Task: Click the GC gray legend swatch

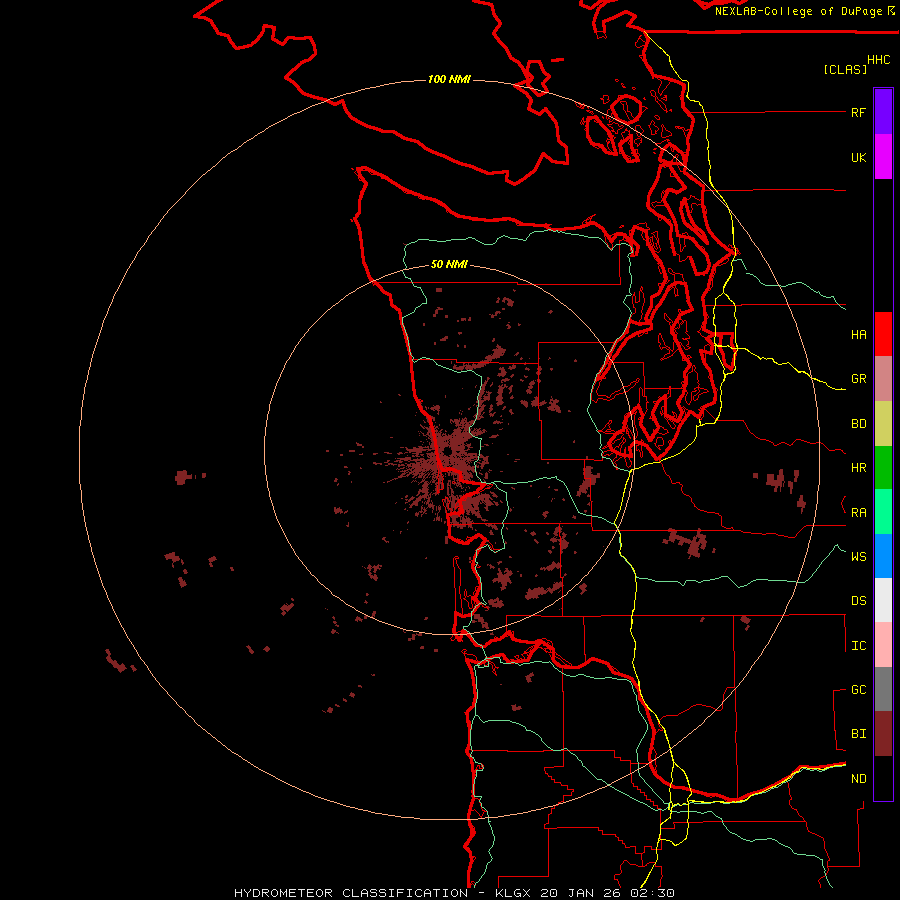Action: pos(883,689)
